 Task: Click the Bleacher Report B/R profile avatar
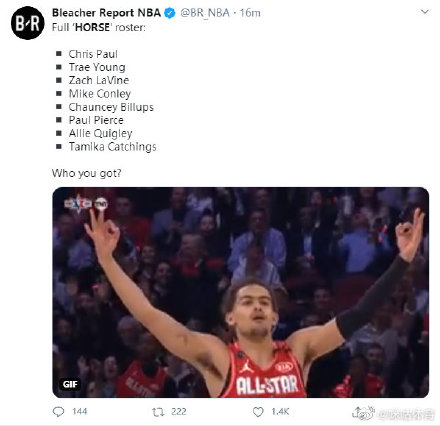(x=28, y=23)
